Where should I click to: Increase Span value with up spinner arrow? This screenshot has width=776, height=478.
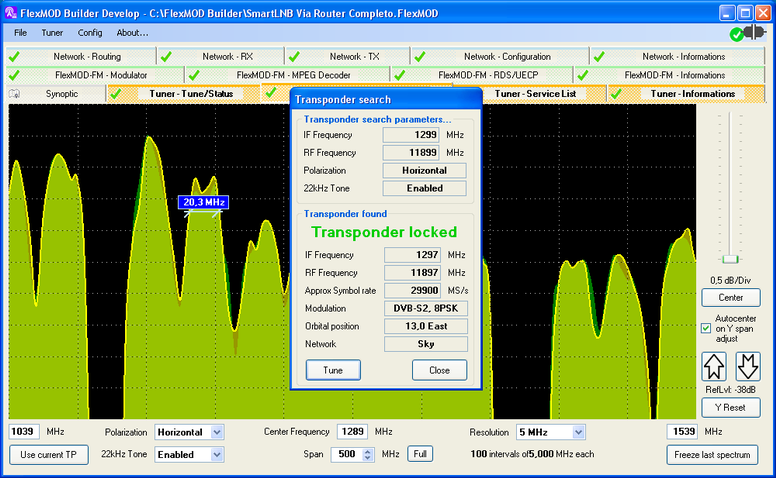coord(367,451)
